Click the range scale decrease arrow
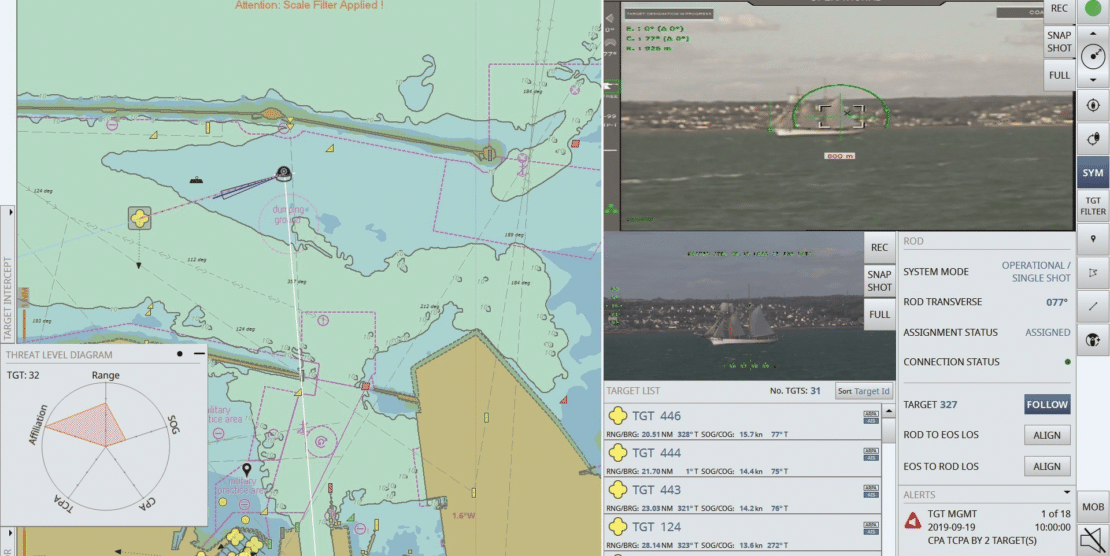This screenshot has height=556, width=1110. tap(1092, 79)
